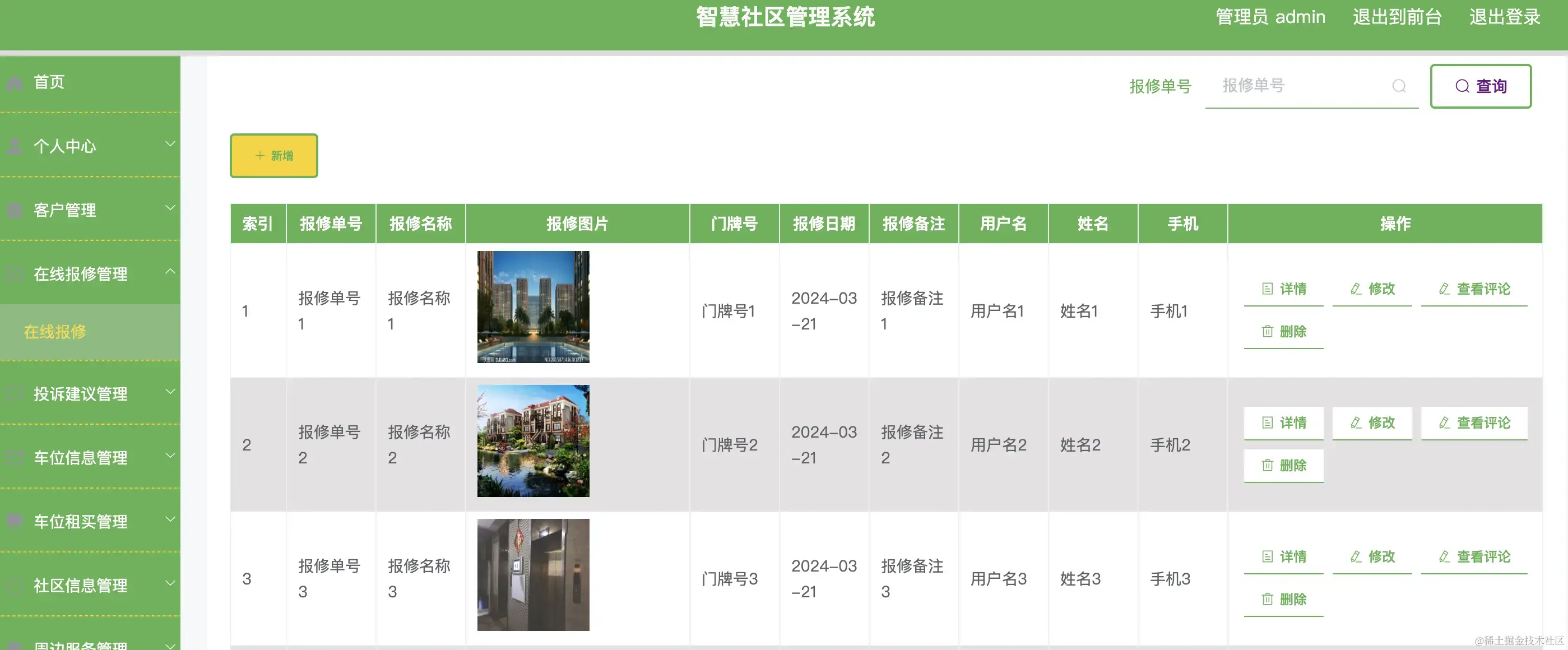Expand the 客户管理 menu chevron
The image size is (1568, 650).
click(x=170, y=208)
